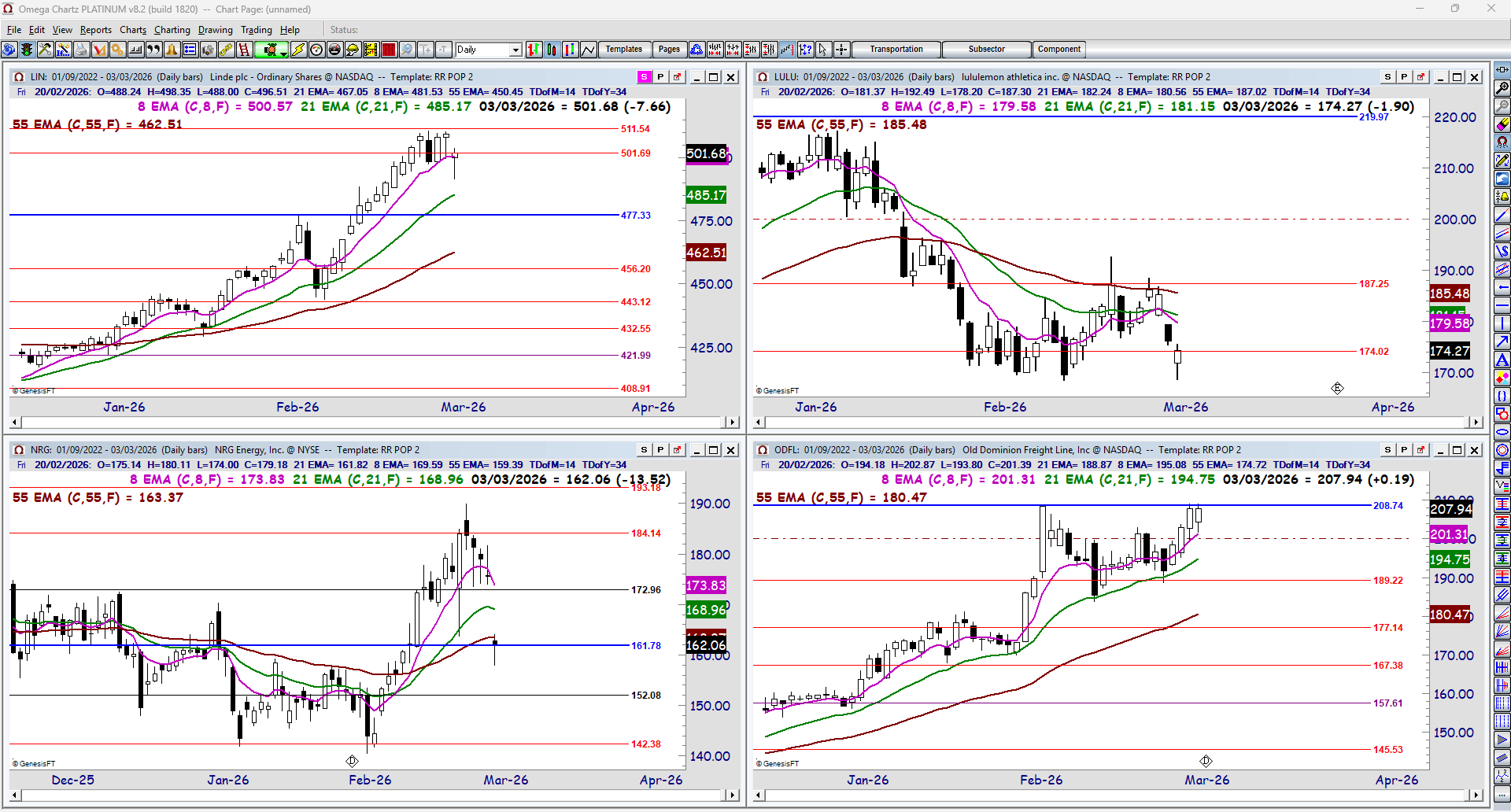
Task: Click the traffic light icon in the toolbar
Action: [27, 50]
